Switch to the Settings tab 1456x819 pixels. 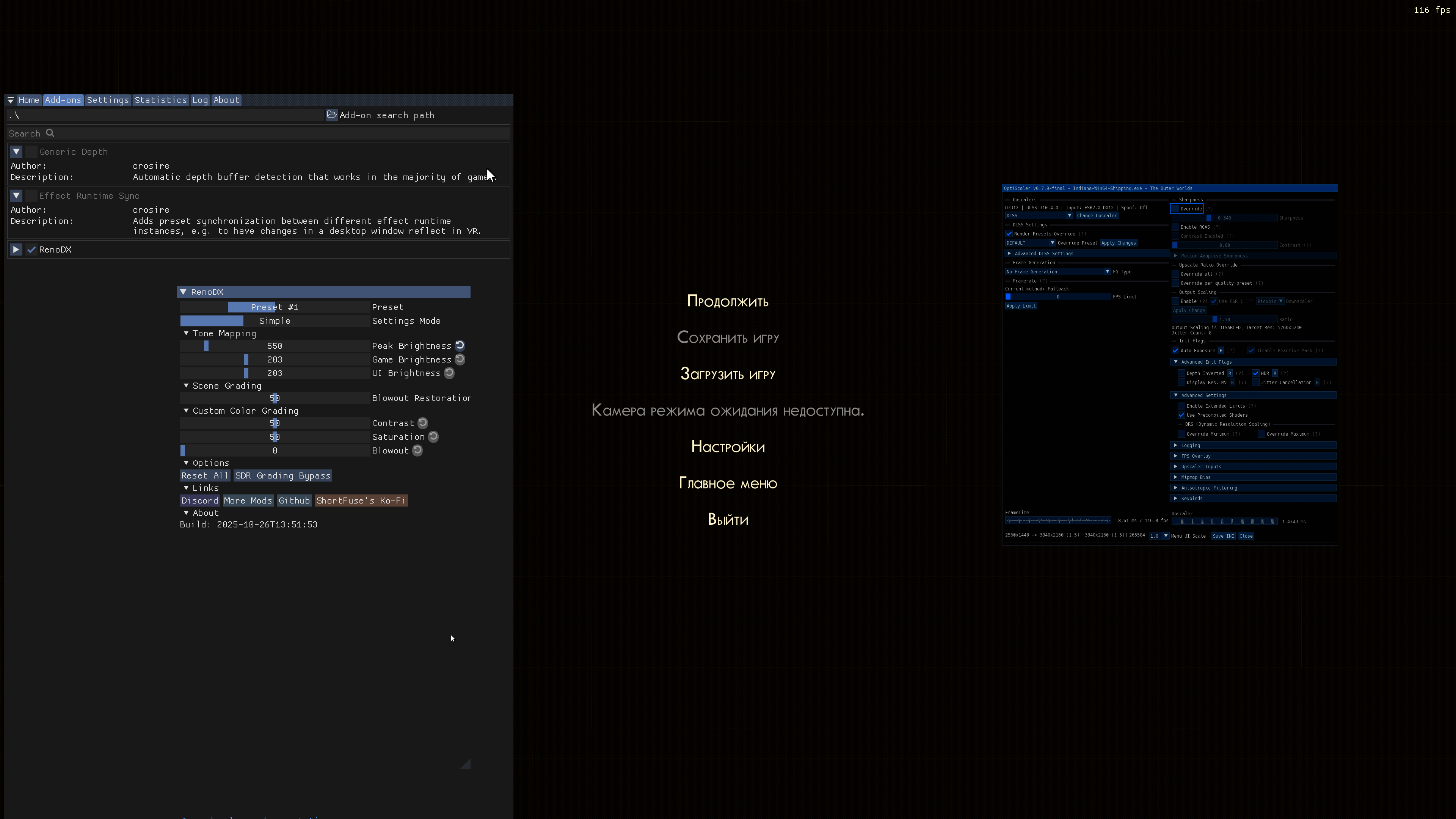tap(107, 100)
